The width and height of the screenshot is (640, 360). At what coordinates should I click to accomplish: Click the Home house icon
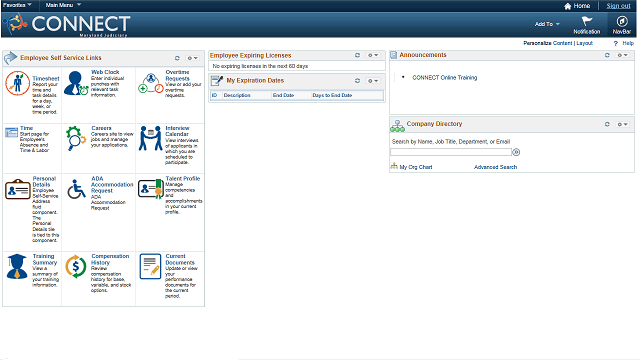(568, 6)
